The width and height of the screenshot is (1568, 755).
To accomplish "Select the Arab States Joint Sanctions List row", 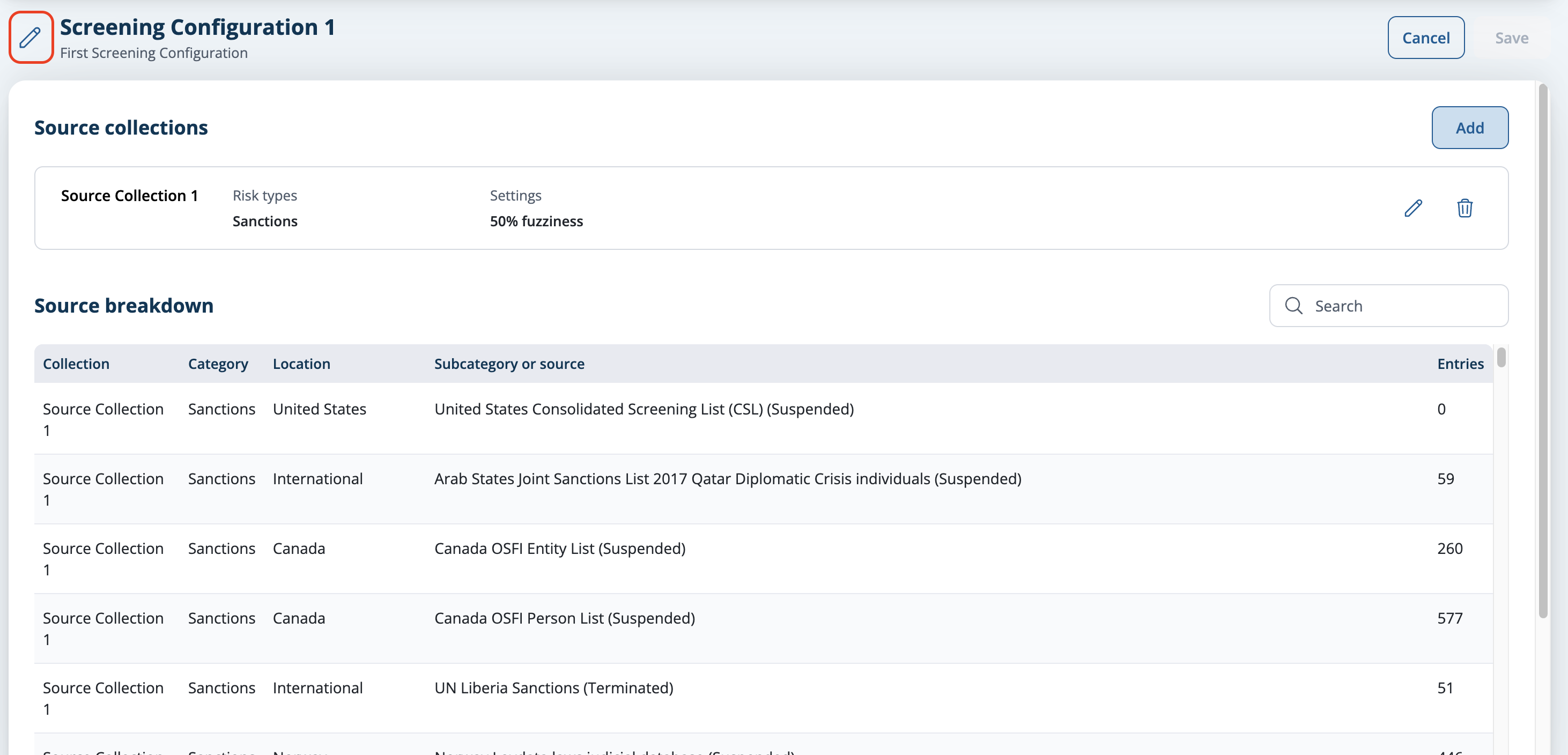I will (x=763, y=488).
